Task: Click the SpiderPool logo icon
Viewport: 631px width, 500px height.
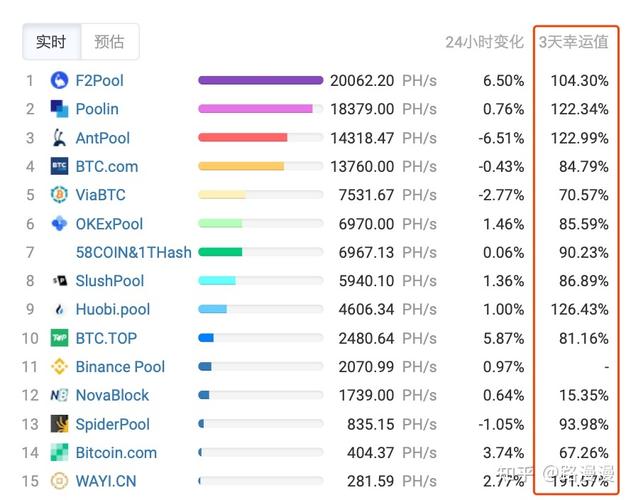Action: click(x=59, y=424)
